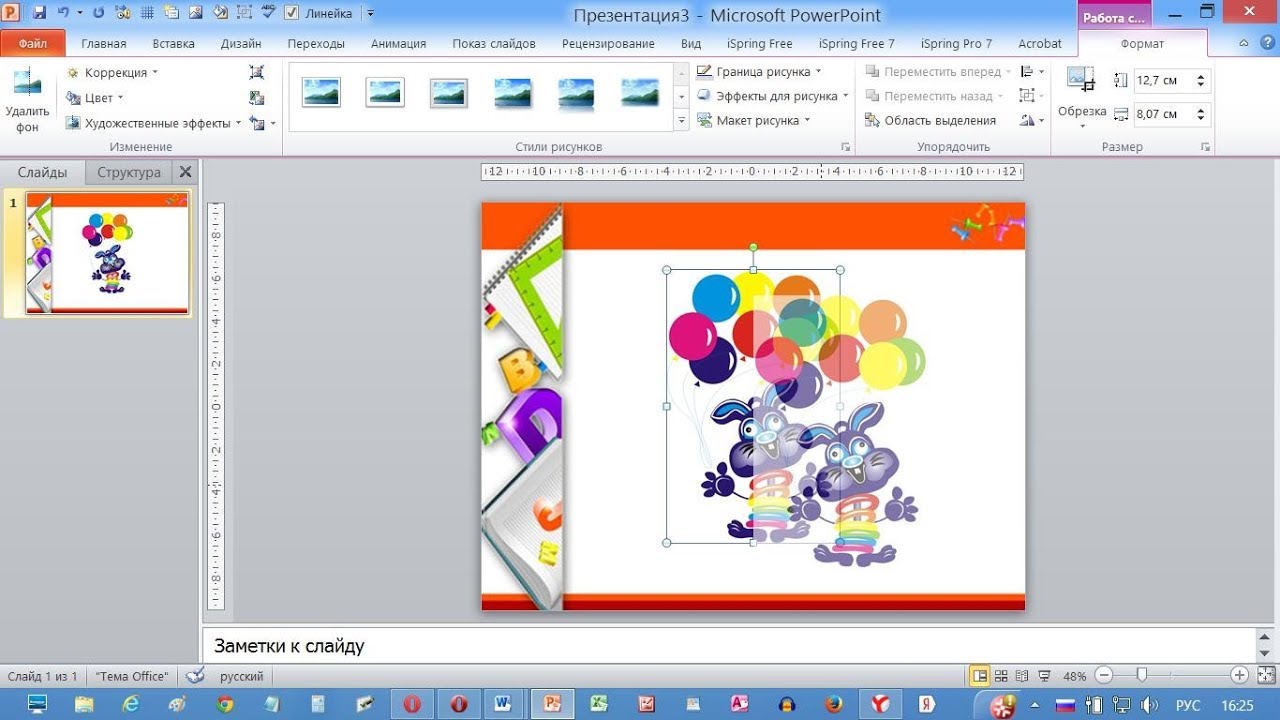Toggle the Линейка (Ruler) checkbox

coord(292,14)
